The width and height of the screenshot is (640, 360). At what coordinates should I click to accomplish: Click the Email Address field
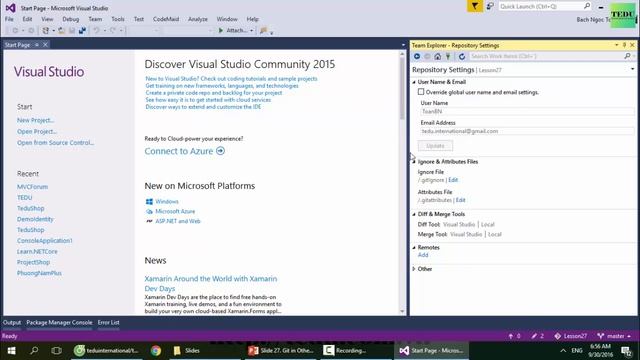pyautogui.click(x=527, y=131)
